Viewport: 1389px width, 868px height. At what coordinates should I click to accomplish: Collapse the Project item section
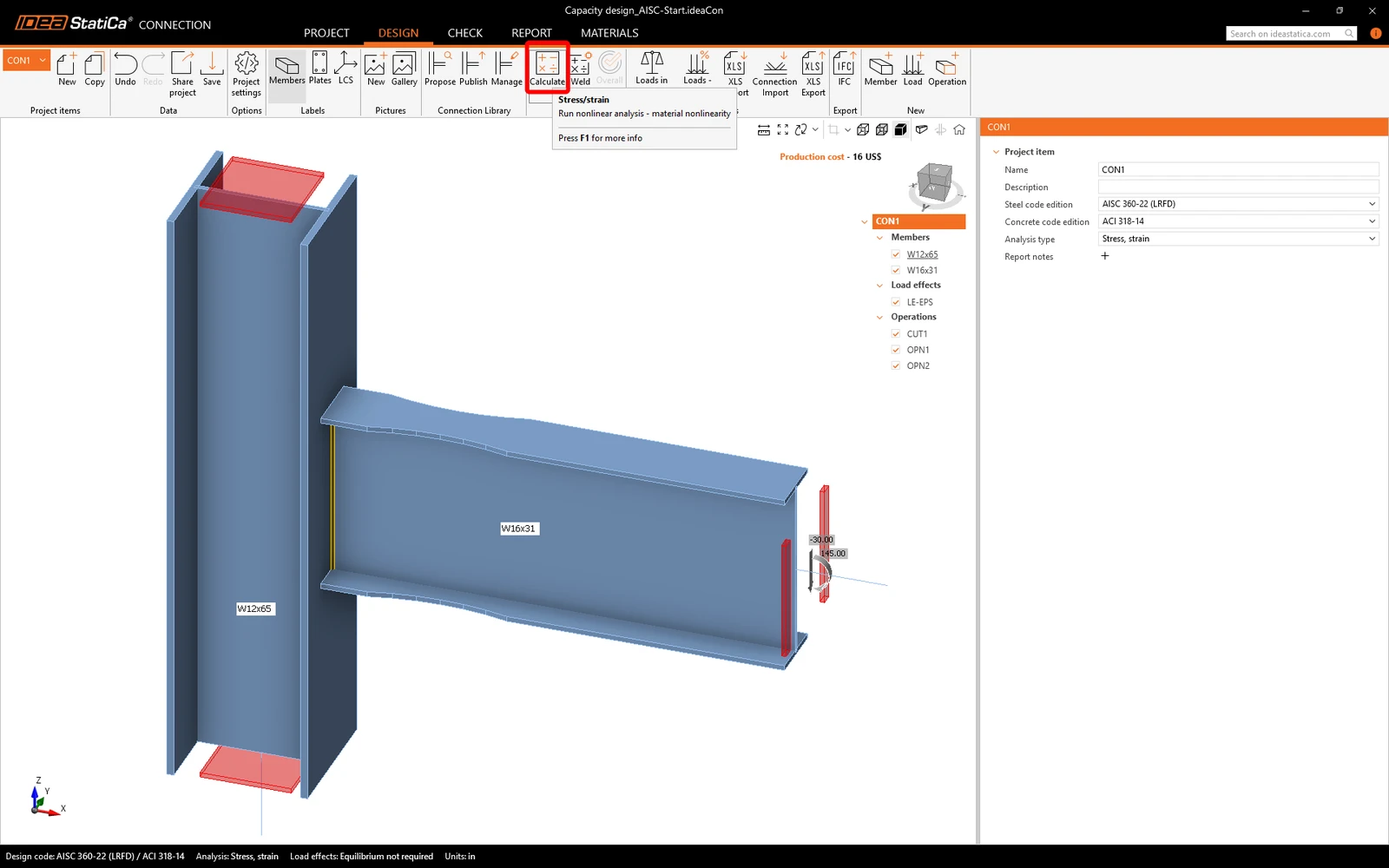(x=997, y=152)
